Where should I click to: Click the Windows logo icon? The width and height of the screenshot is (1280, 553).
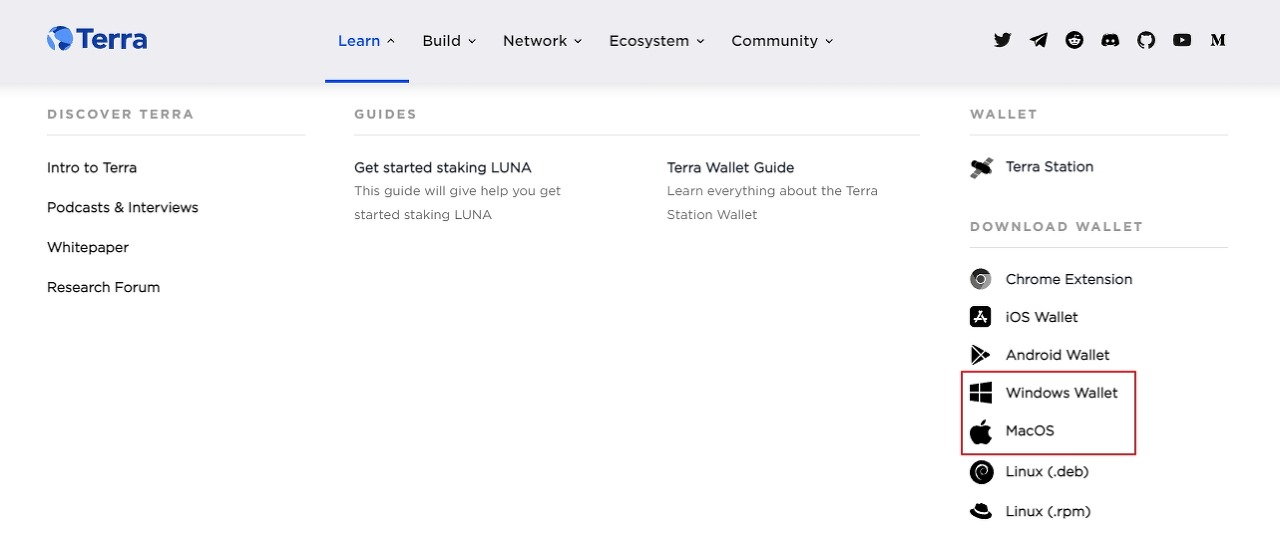coord(981,393)
